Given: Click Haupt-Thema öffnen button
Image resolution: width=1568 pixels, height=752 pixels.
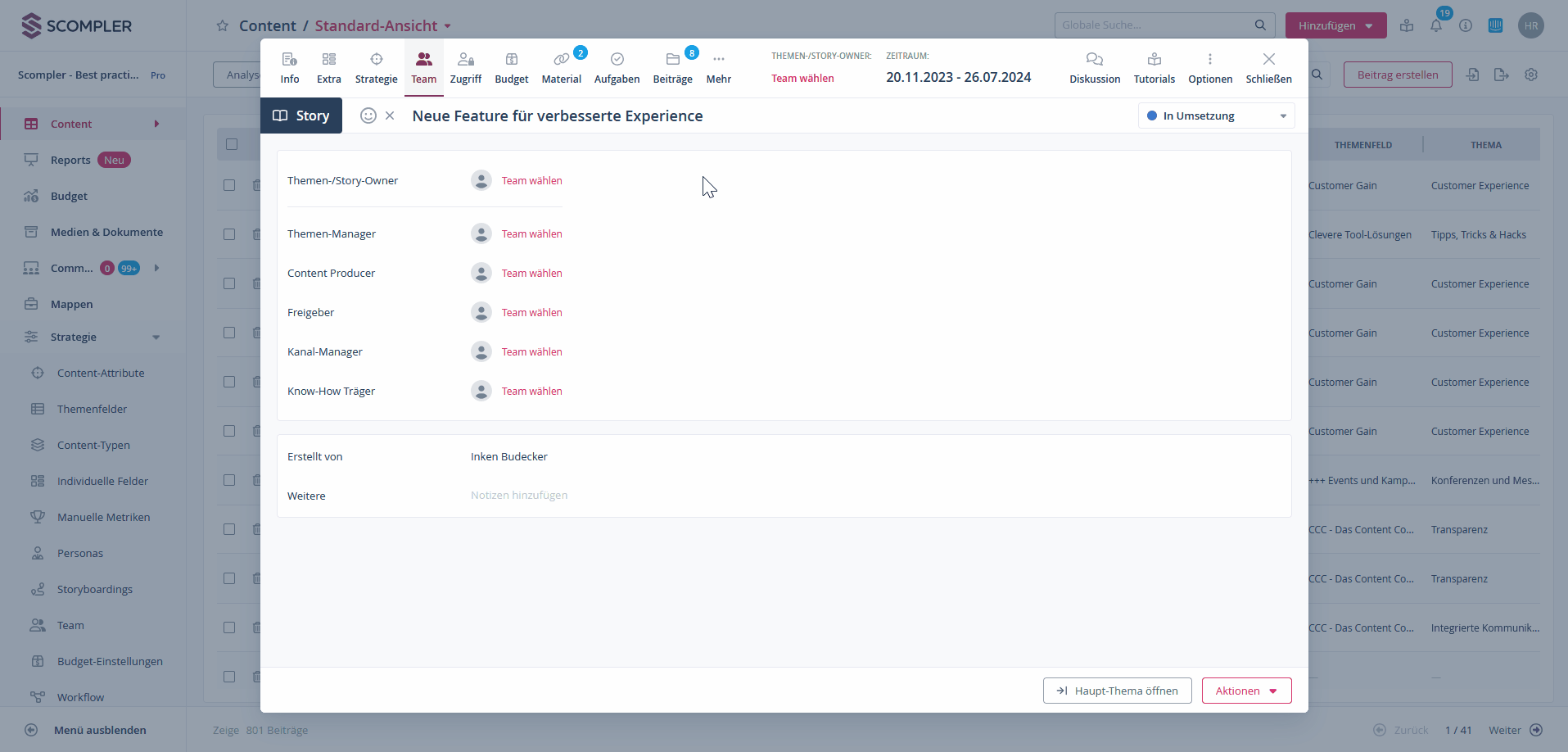Looking at the screenshot, I should click(x=1117, y=691).
